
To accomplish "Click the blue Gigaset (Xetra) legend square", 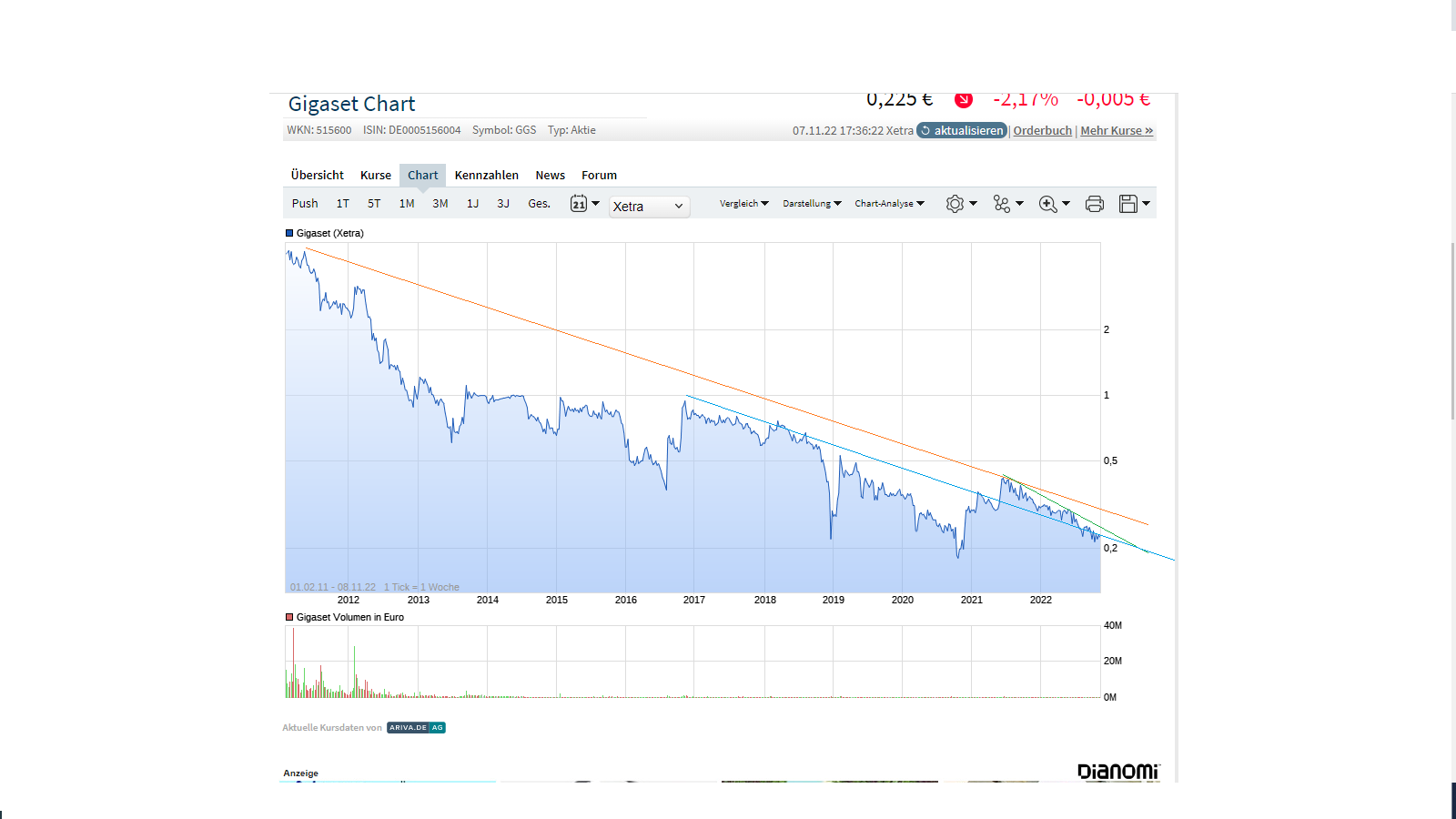I will 289,233.
